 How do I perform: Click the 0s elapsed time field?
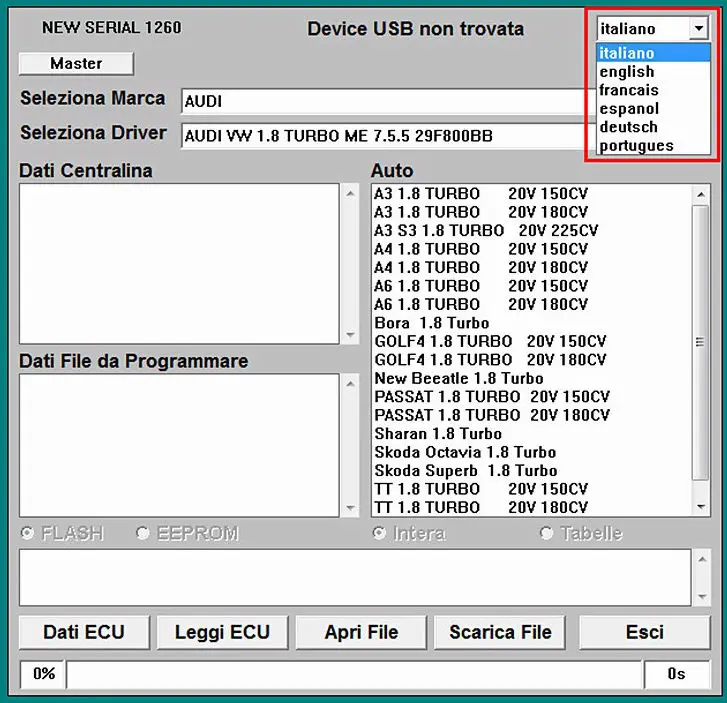[677, 674]
